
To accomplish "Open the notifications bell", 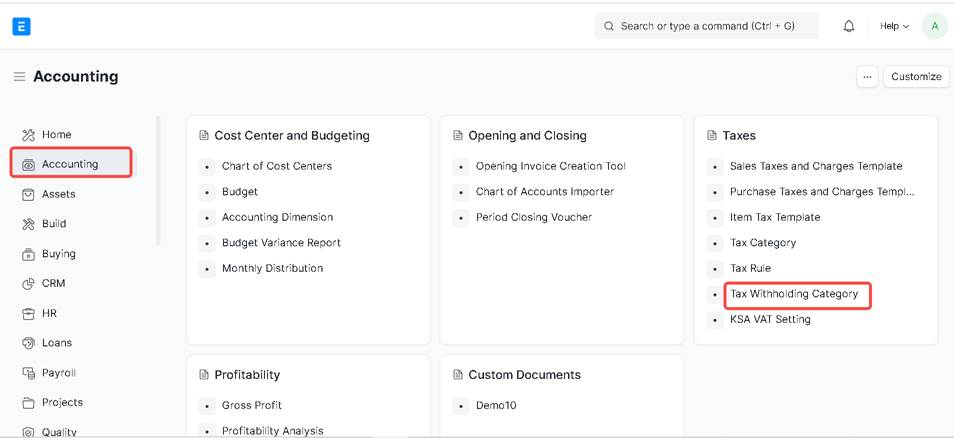I will [x=849, y=26].
